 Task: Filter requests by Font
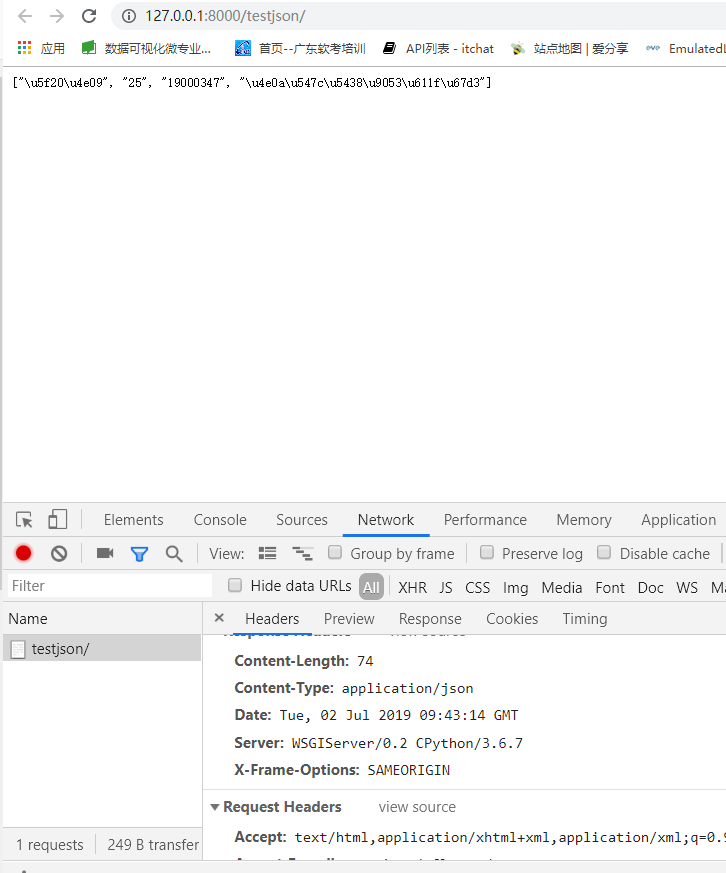[x=610, y=587]
